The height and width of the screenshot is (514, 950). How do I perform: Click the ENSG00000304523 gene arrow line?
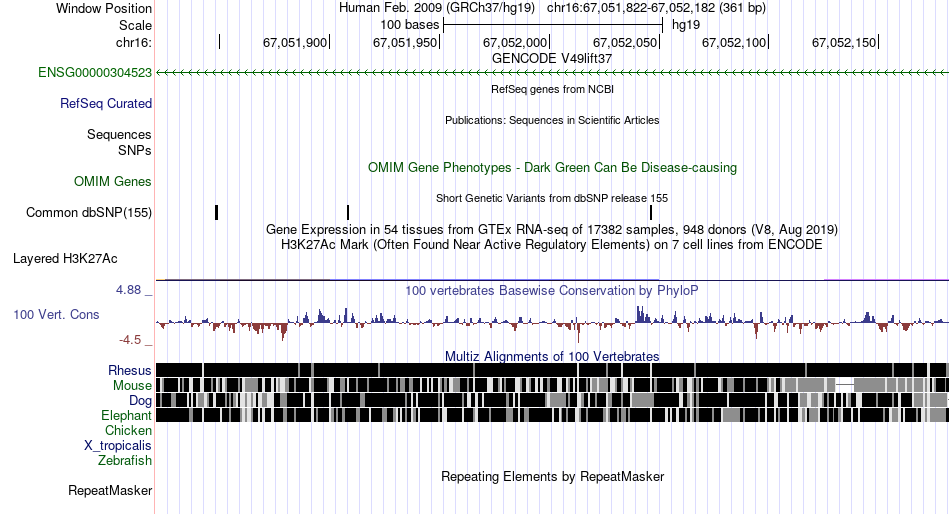pyautogui.click(x=552, y=73)
